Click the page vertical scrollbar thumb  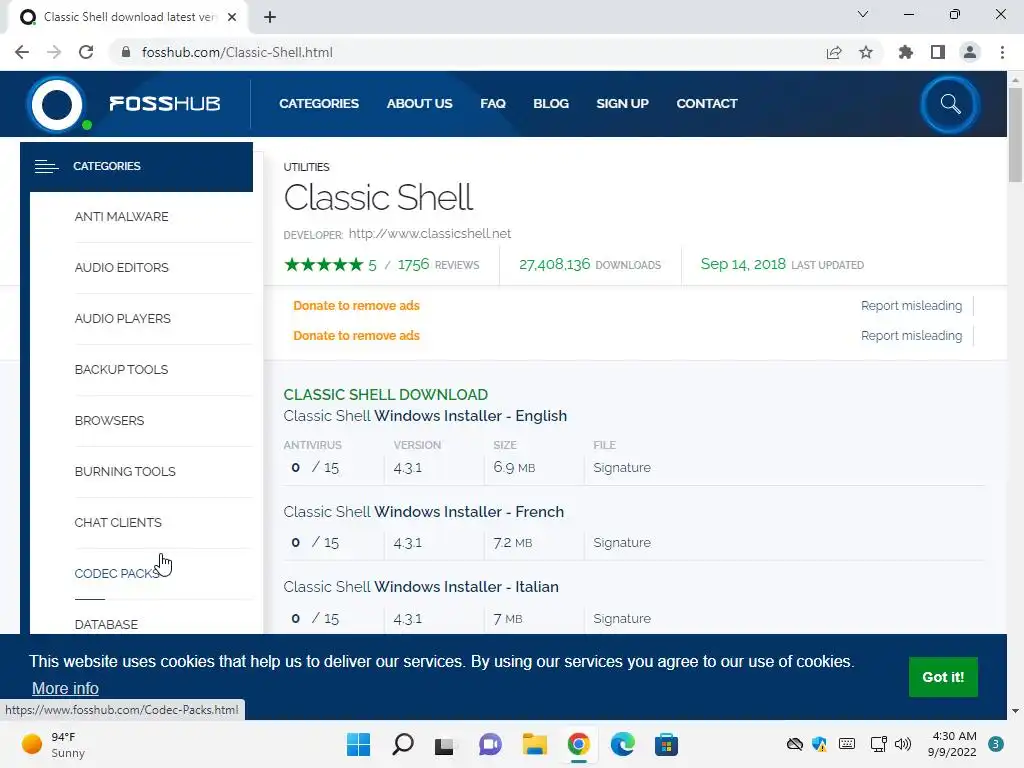1015,134
